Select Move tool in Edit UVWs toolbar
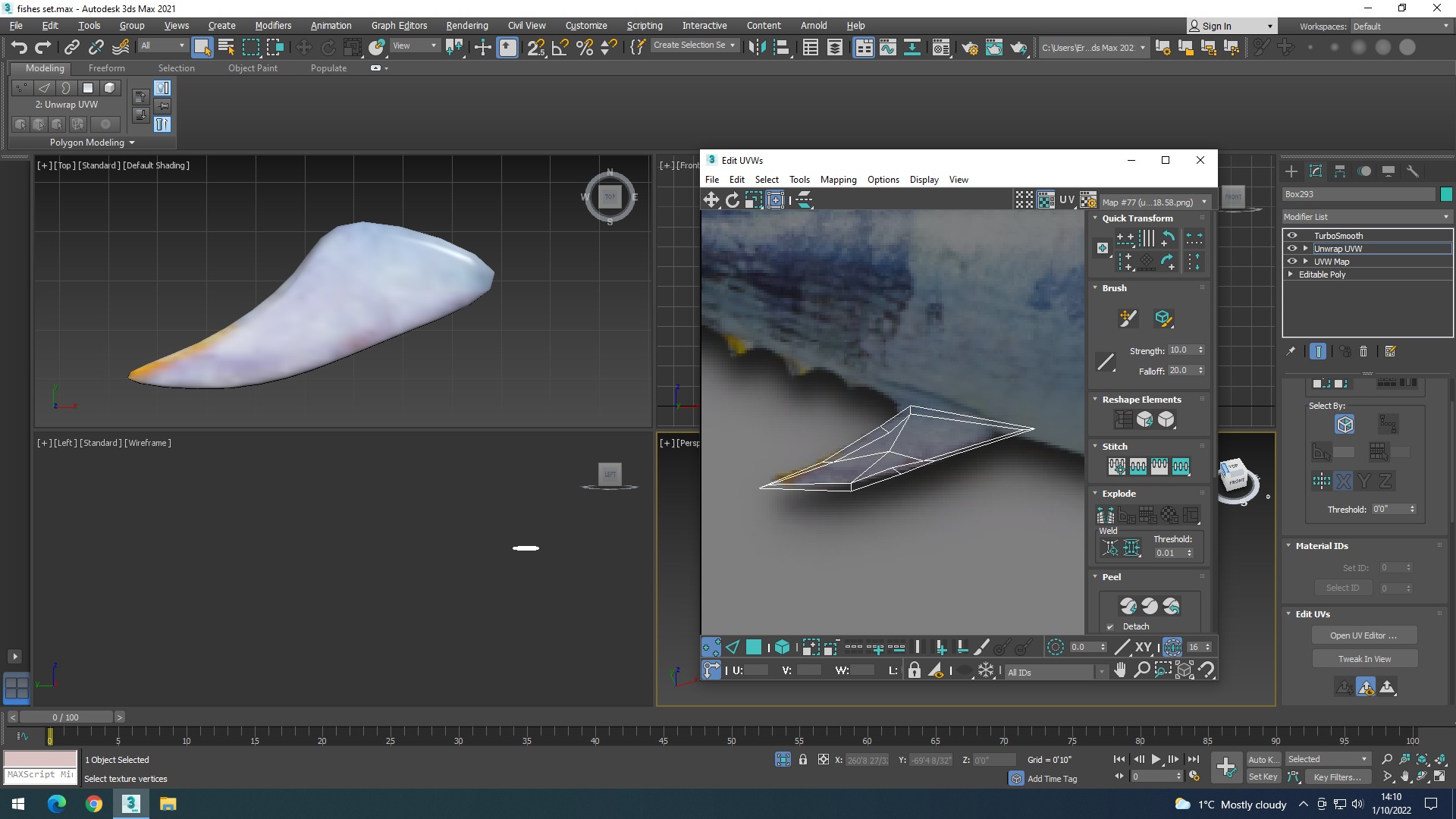1456x819 pixels. point(711,199)
